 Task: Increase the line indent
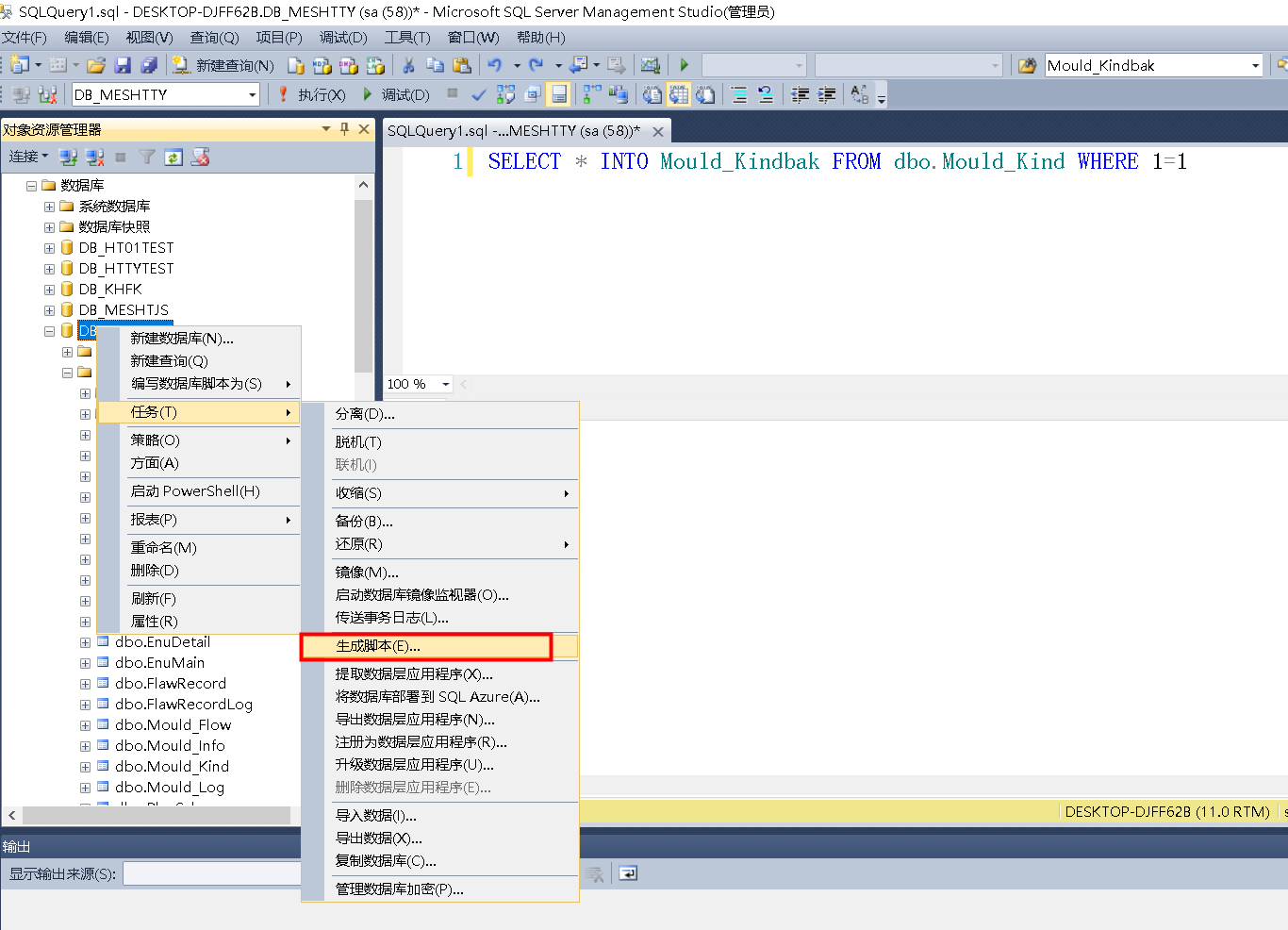(x=826, y=94)
